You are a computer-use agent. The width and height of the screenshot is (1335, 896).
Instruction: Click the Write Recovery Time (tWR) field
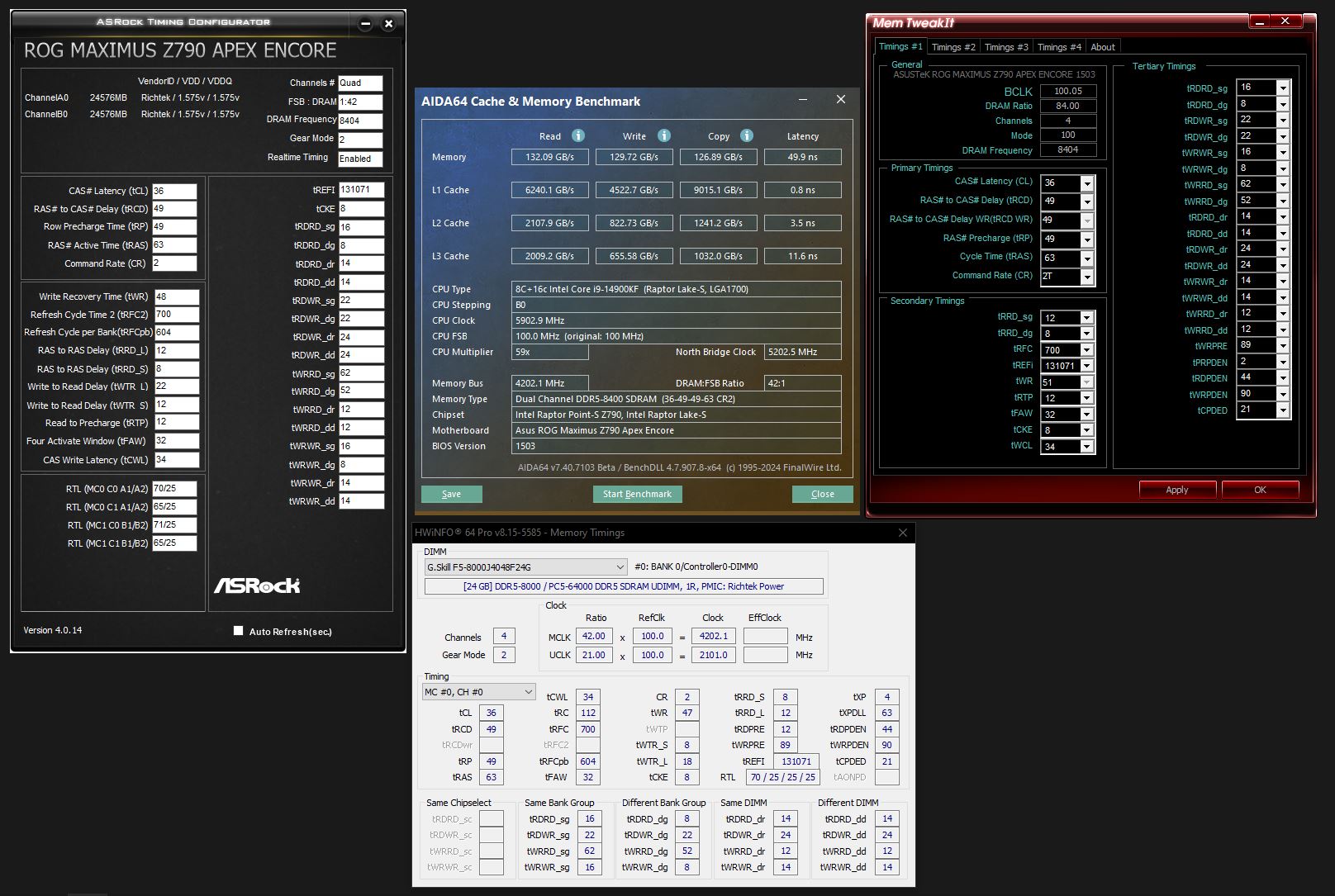[x=177, y=296]
